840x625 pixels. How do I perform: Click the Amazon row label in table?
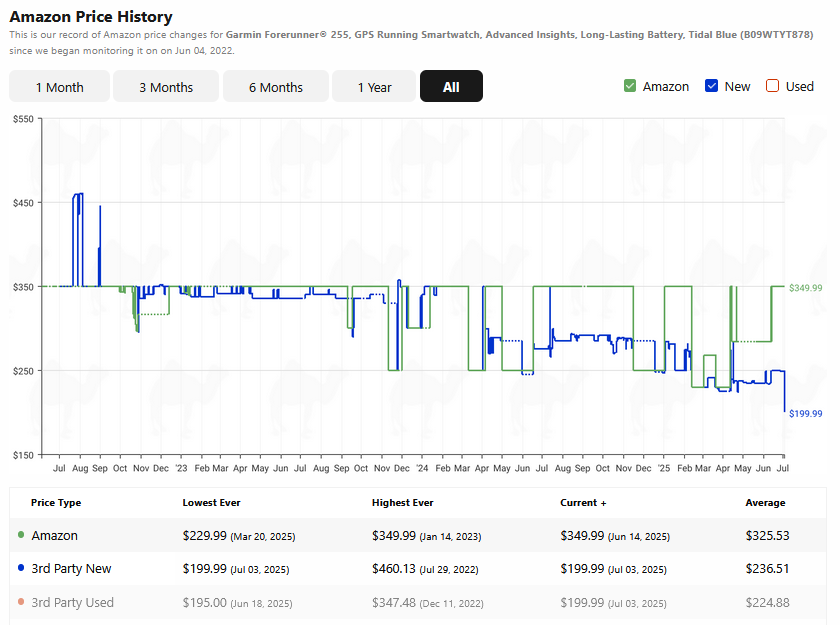(x=54, y=536)
